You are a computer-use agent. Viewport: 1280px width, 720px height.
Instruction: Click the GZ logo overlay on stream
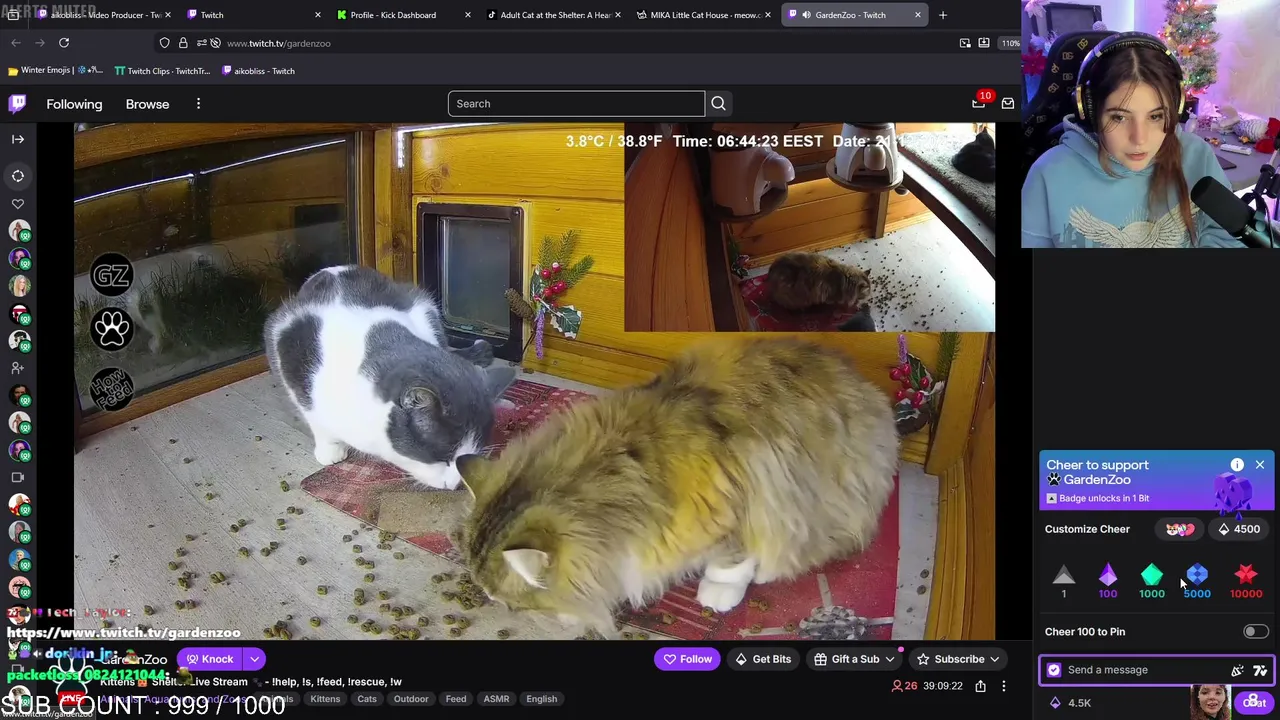[x=111, y=275]
